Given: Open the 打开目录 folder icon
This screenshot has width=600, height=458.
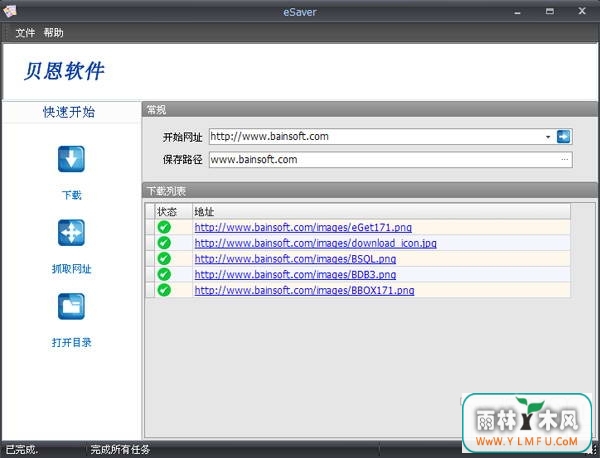Looking at the screenshot, I should tap(71, 306).
